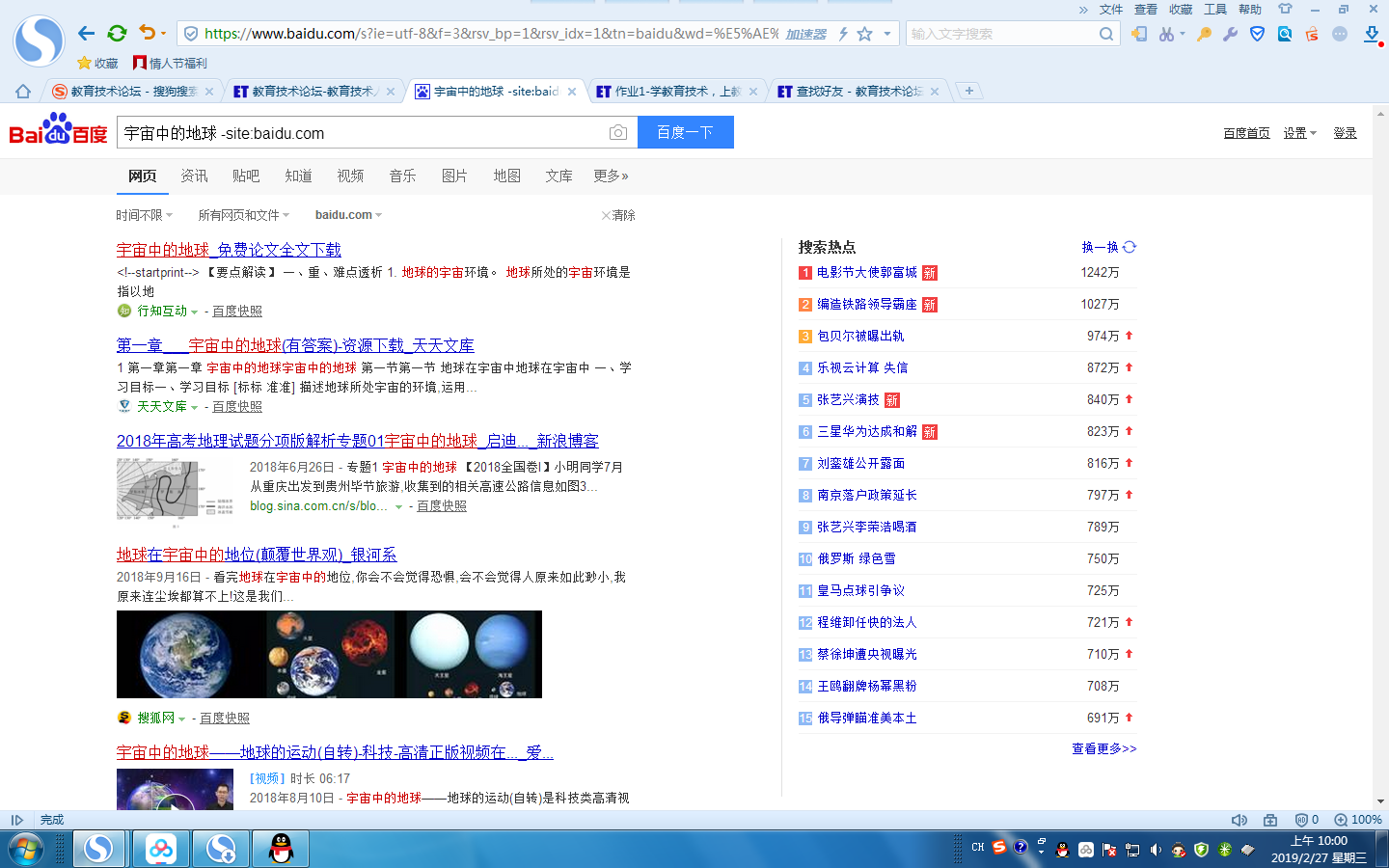This screenshot has width=1389, height=868.
Task: Click the Baidu logo
Action: coord(58,130)
